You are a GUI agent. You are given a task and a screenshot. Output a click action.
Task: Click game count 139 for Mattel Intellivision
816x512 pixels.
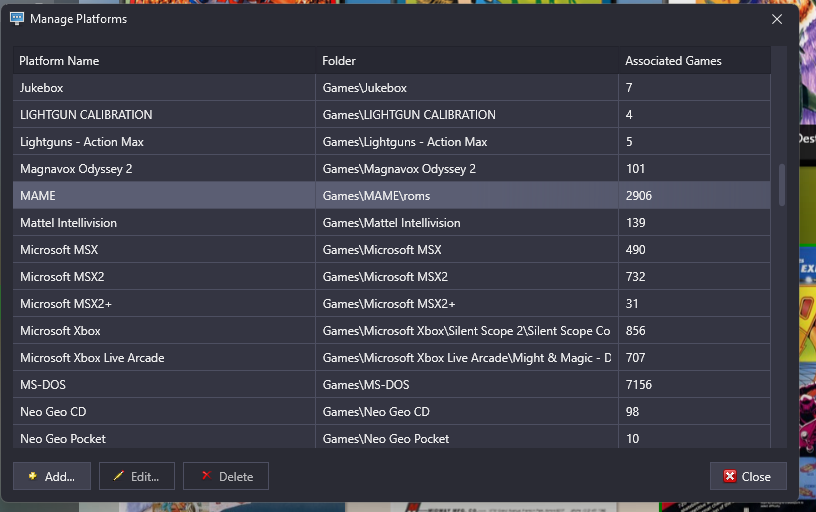pyautogui.click(x=635, y=223)
